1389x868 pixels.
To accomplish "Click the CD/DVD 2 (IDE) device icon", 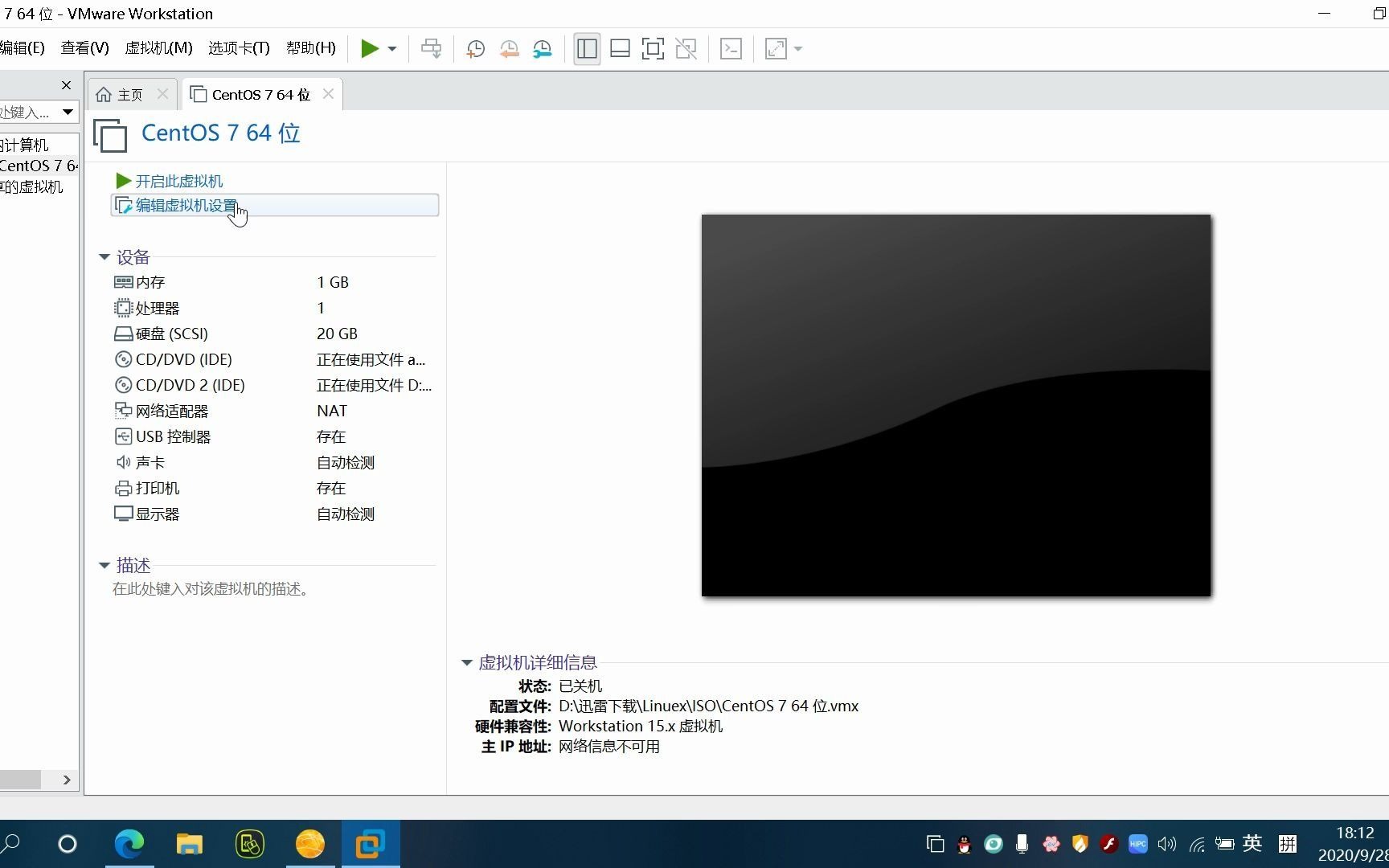I will click(123, 385).
